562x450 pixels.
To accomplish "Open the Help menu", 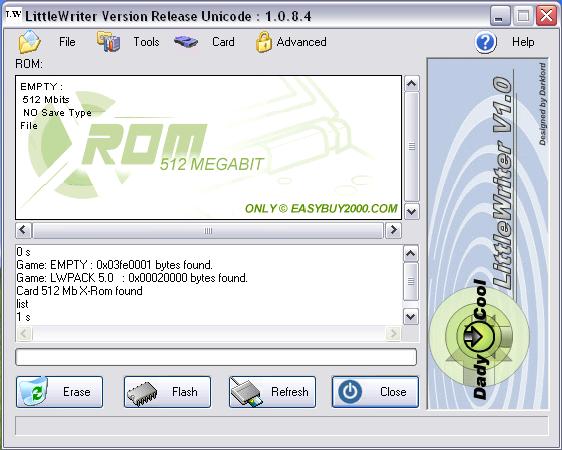I will click(x=523, y=42).
